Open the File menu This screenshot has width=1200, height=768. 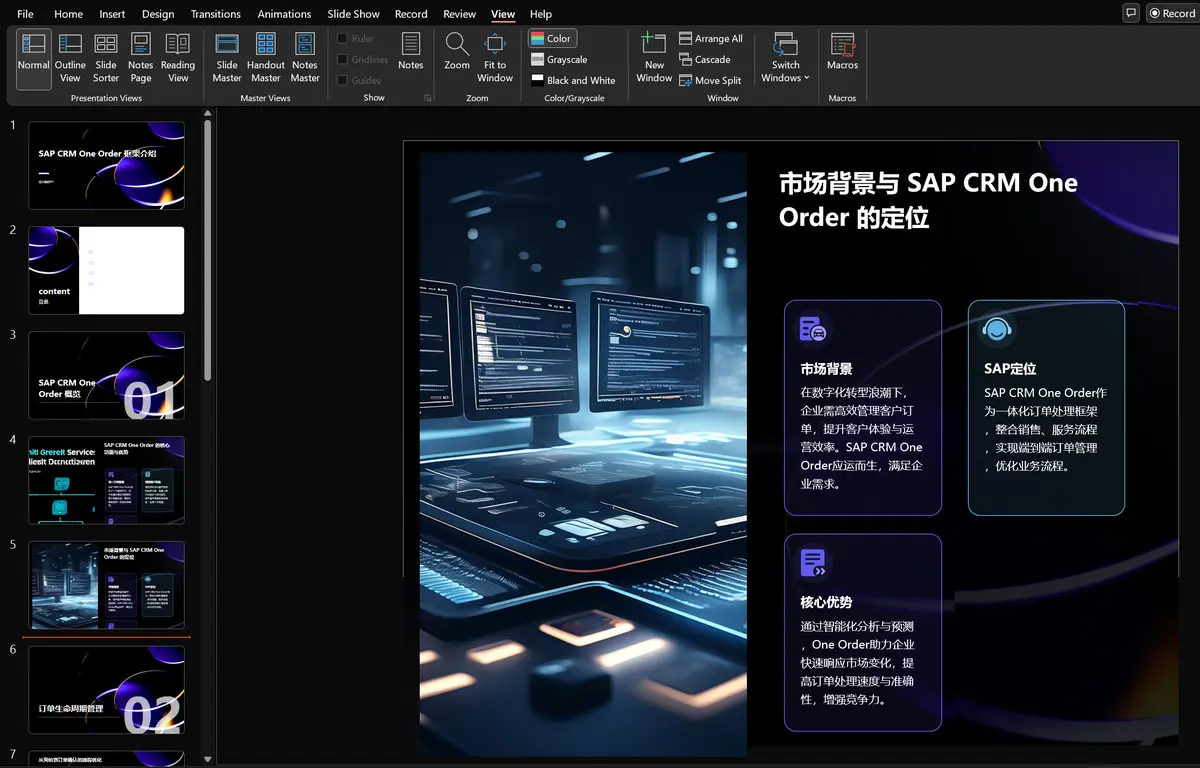(x=26, y=14)
